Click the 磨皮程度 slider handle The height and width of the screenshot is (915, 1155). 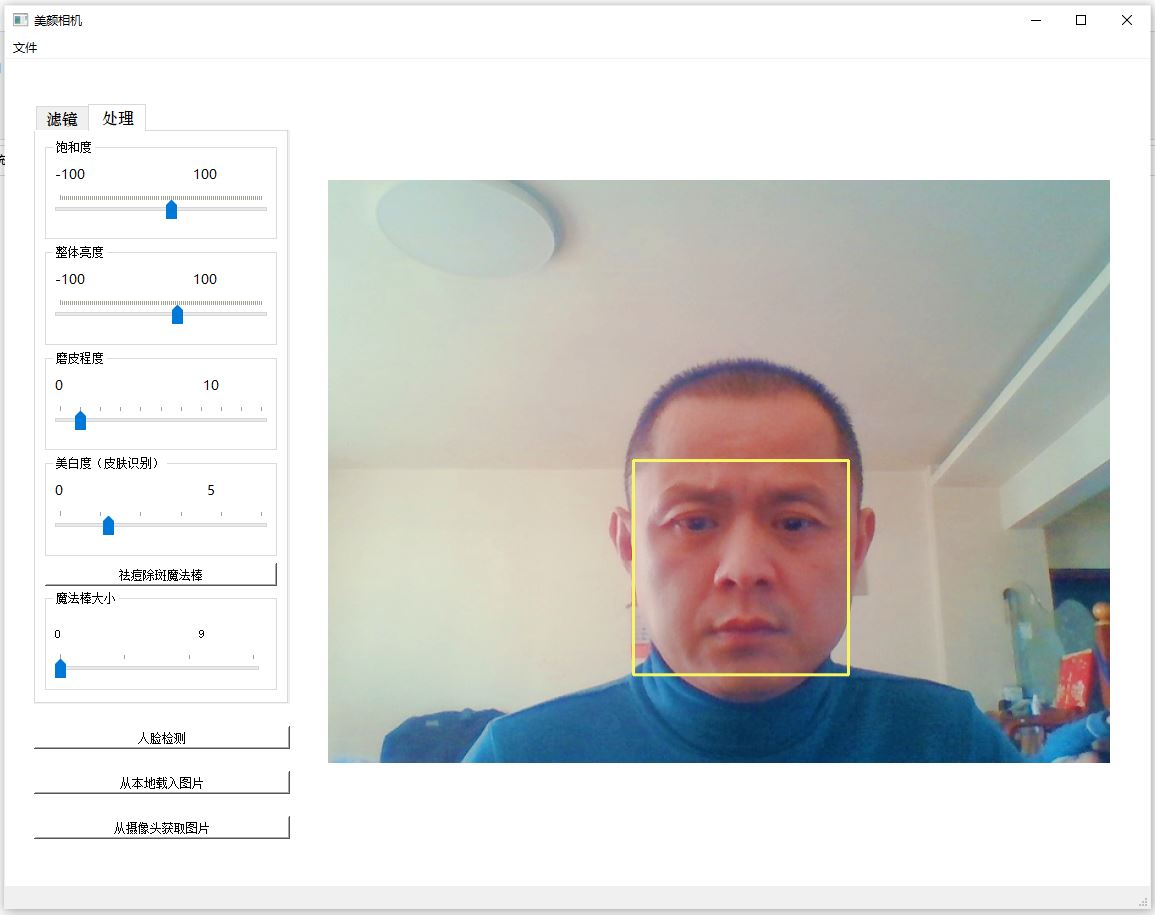[80, 420]
